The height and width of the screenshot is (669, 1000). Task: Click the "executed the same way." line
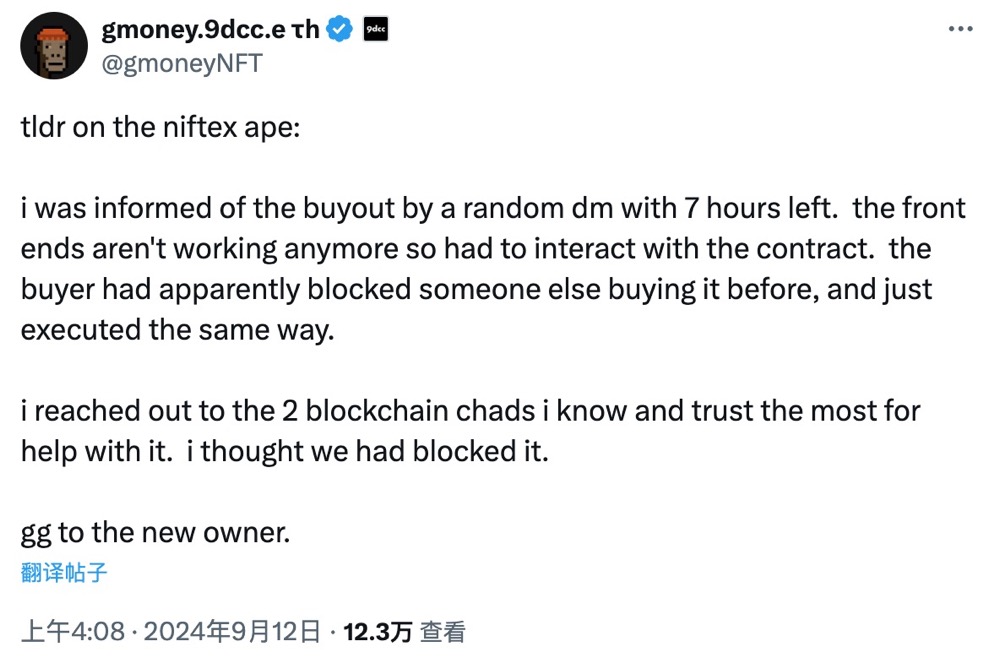176,329
